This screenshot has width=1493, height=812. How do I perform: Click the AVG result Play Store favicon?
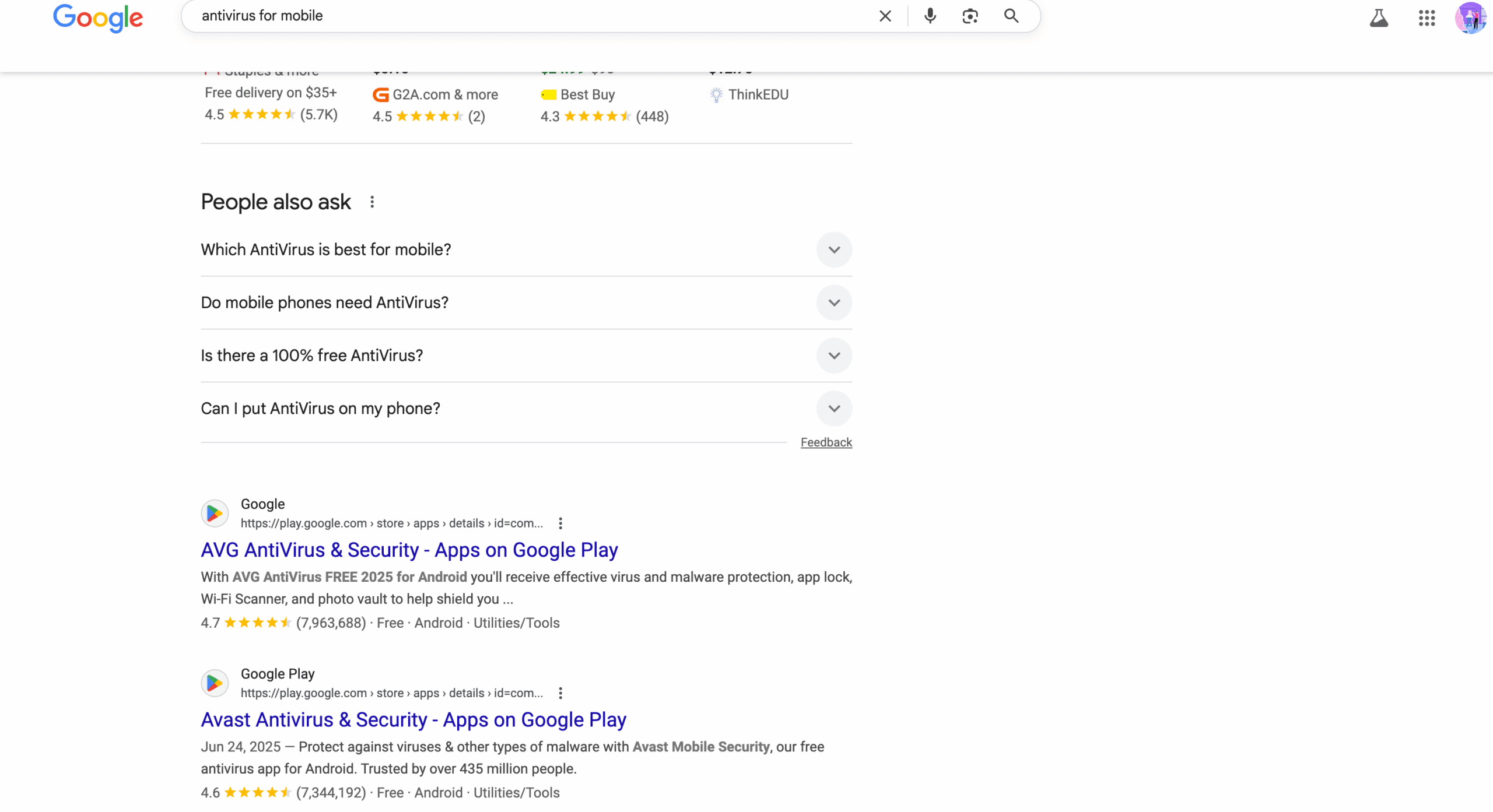click(215, 514)
